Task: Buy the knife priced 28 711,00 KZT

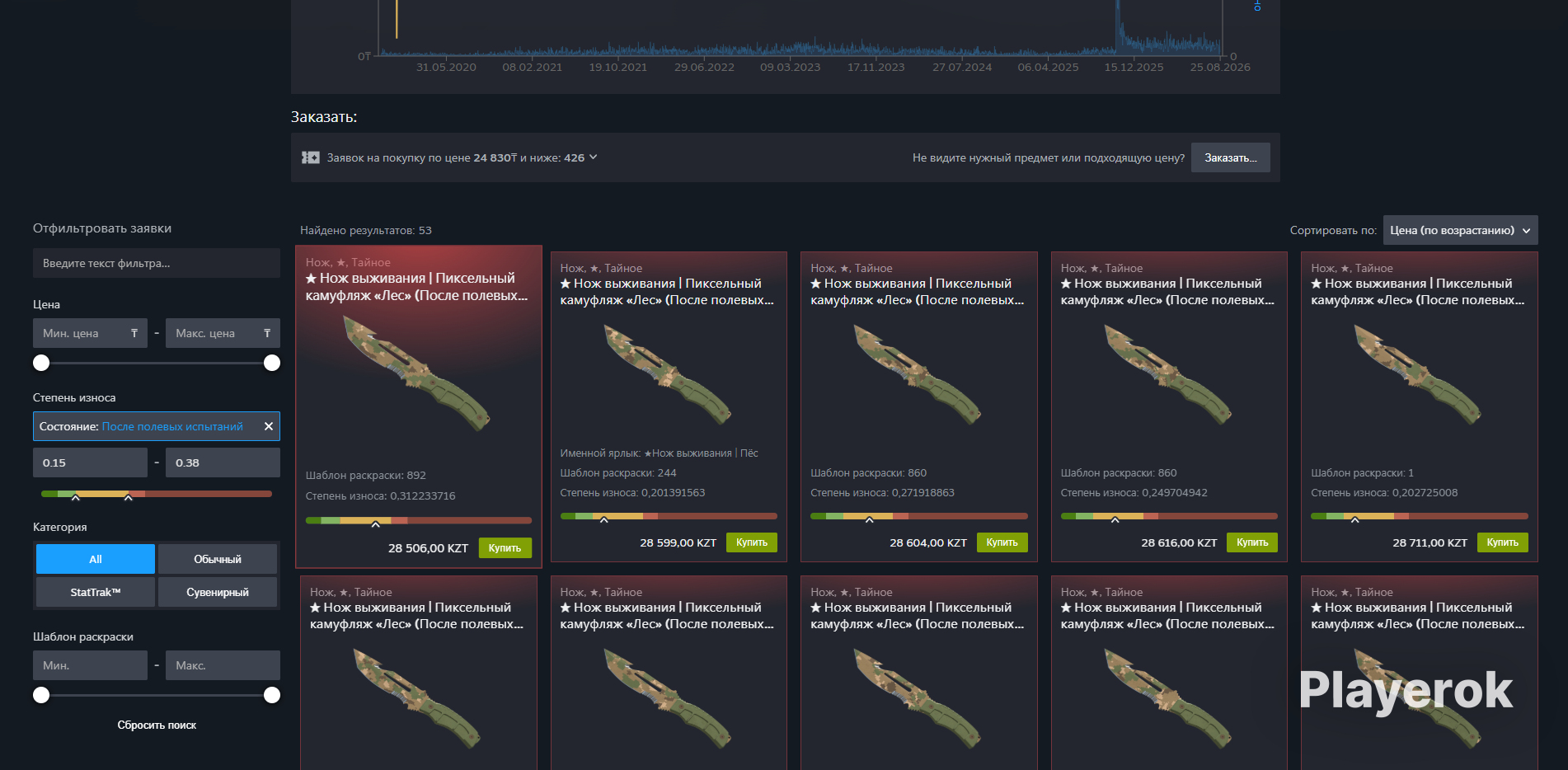Action: point(1503,542)
